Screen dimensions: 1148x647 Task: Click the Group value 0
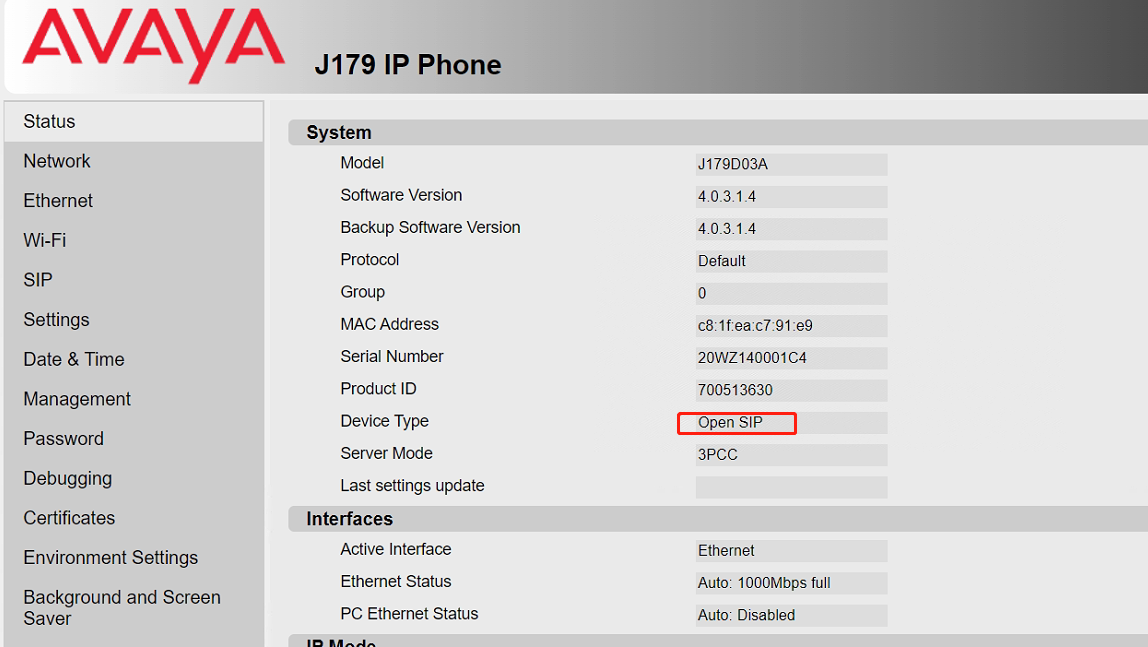click(791, 293)
